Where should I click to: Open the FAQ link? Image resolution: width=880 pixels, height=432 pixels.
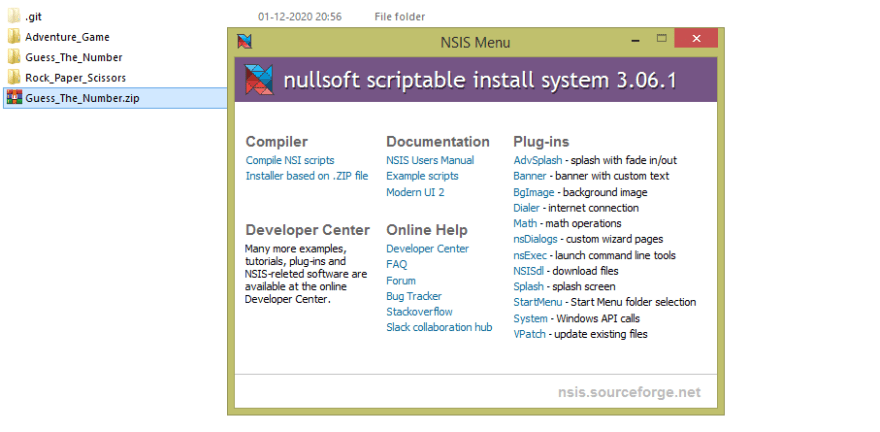click(x=397, y=264)
